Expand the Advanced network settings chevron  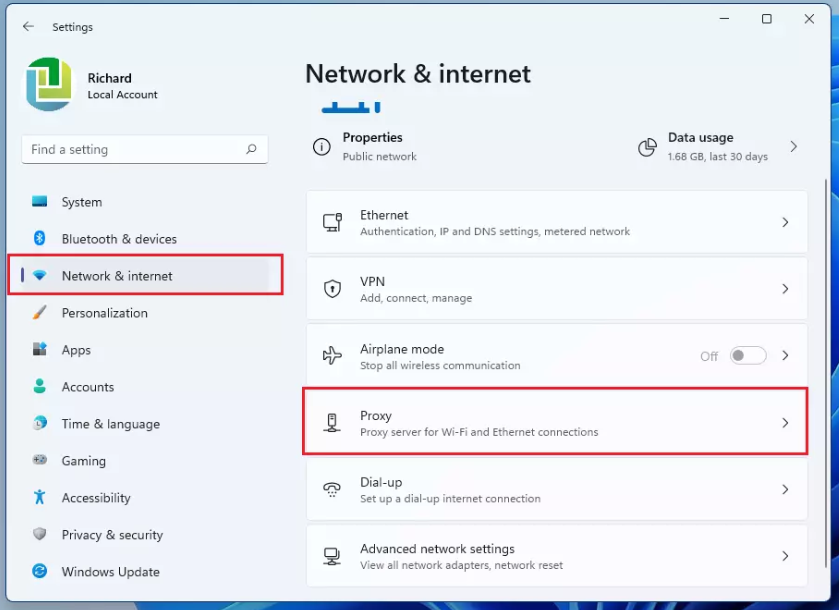785,556
